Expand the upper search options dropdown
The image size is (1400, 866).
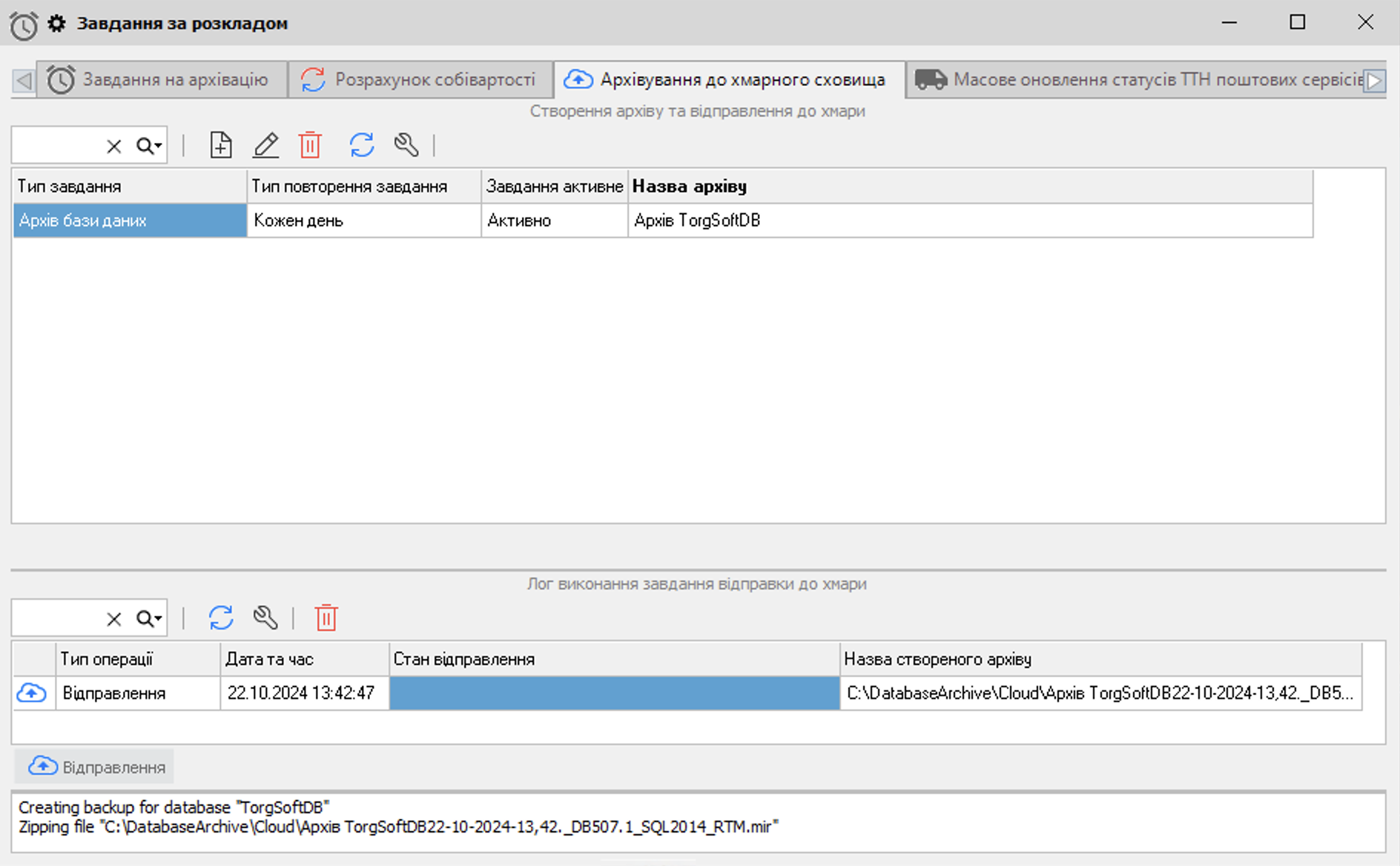tap(151, 146)
